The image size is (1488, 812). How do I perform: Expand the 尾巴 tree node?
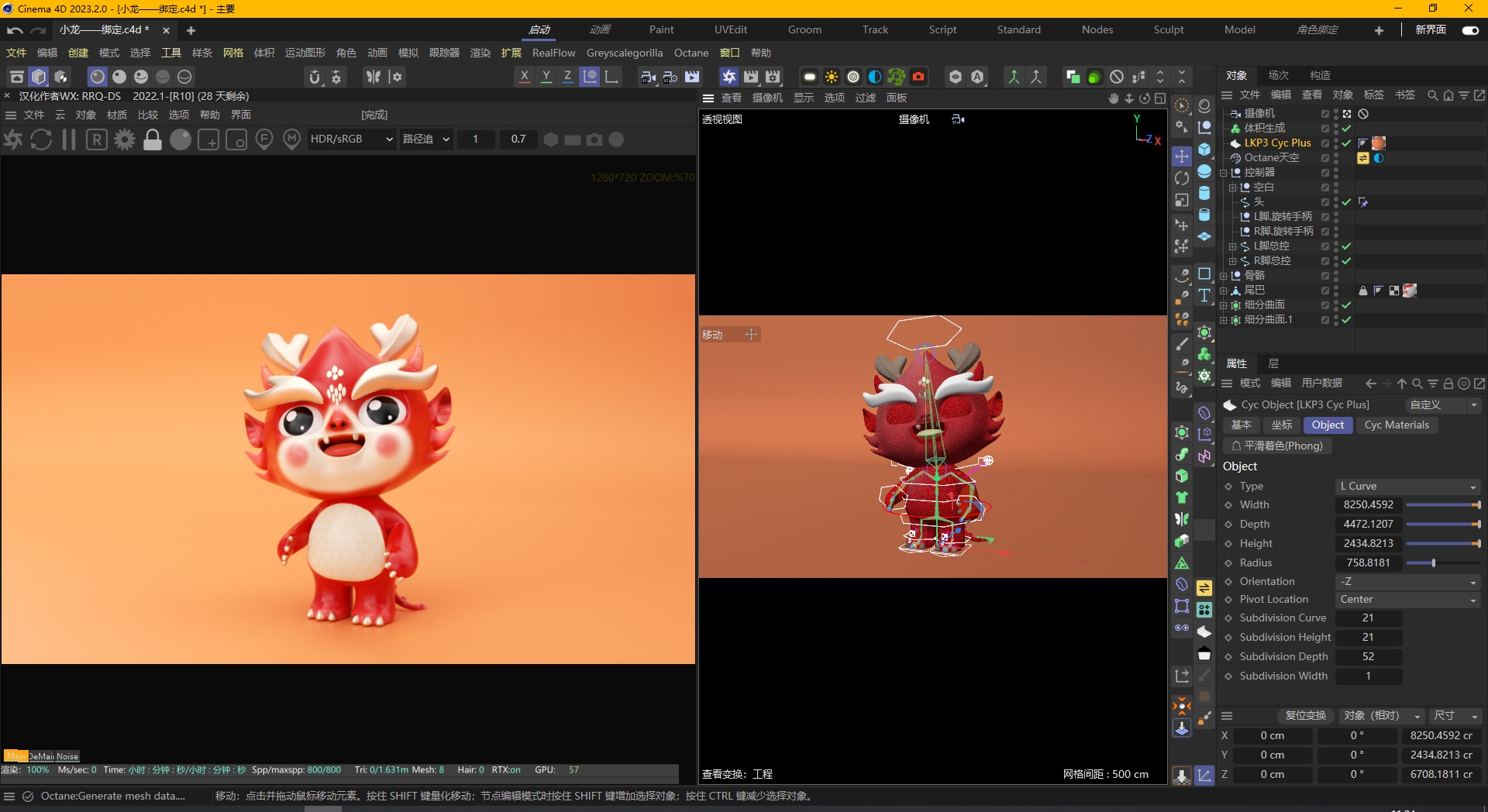(x=1224, y=291)
